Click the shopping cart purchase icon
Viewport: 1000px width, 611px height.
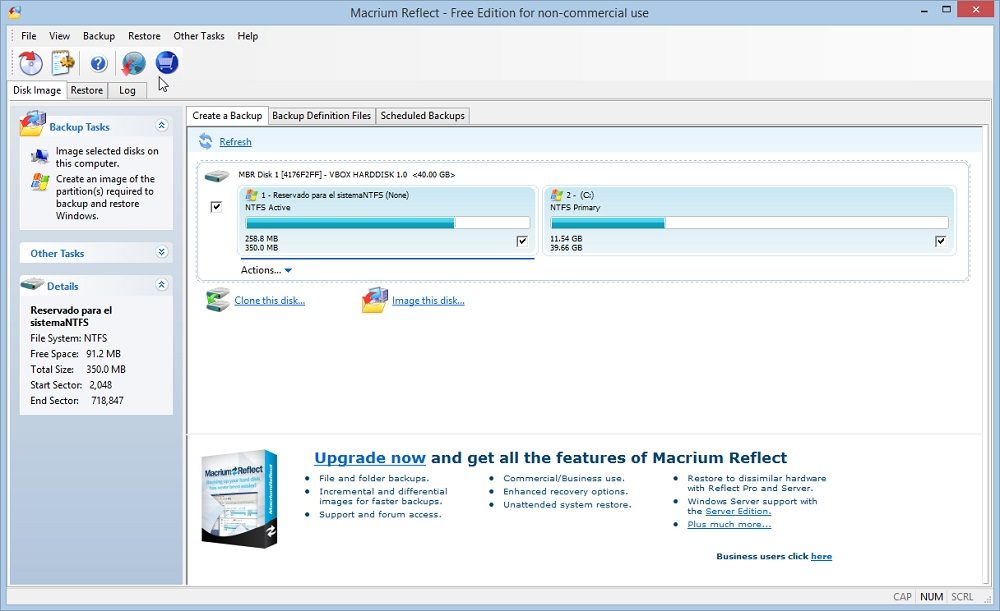pos(166,63)
